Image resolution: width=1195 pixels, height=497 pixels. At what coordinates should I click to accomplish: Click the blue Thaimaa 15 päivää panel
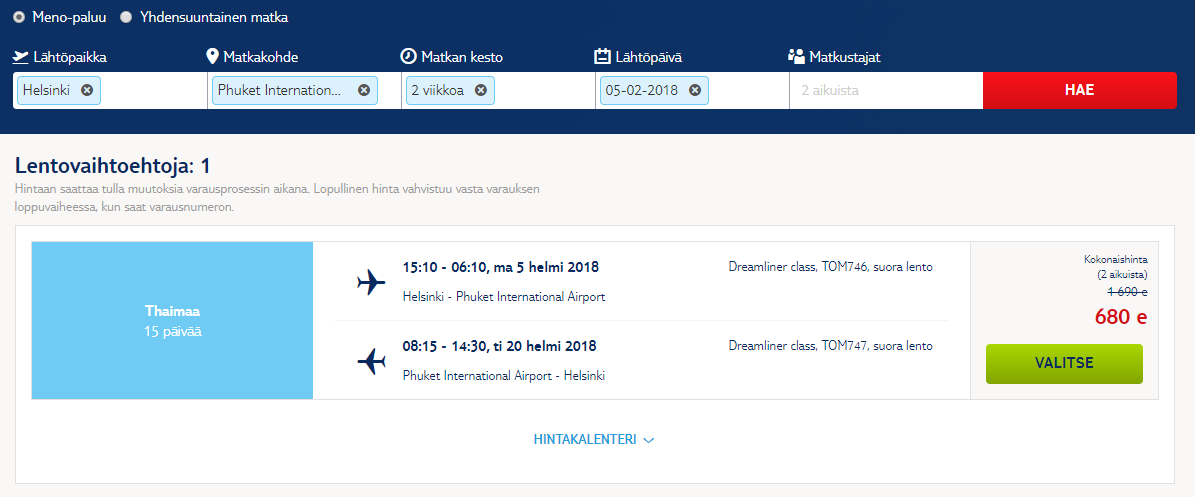172,320
